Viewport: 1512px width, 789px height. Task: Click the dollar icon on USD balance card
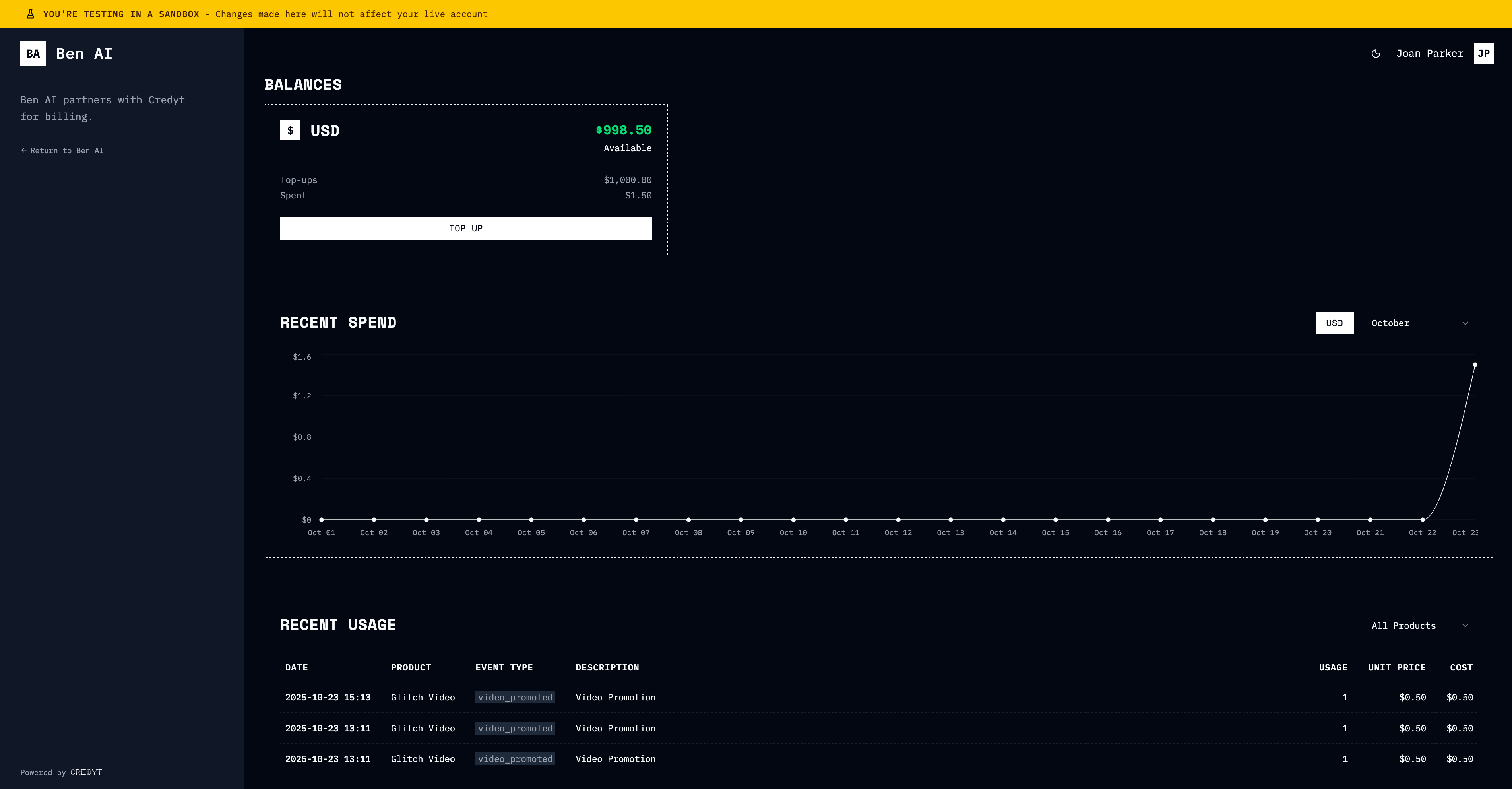point(290,130)
